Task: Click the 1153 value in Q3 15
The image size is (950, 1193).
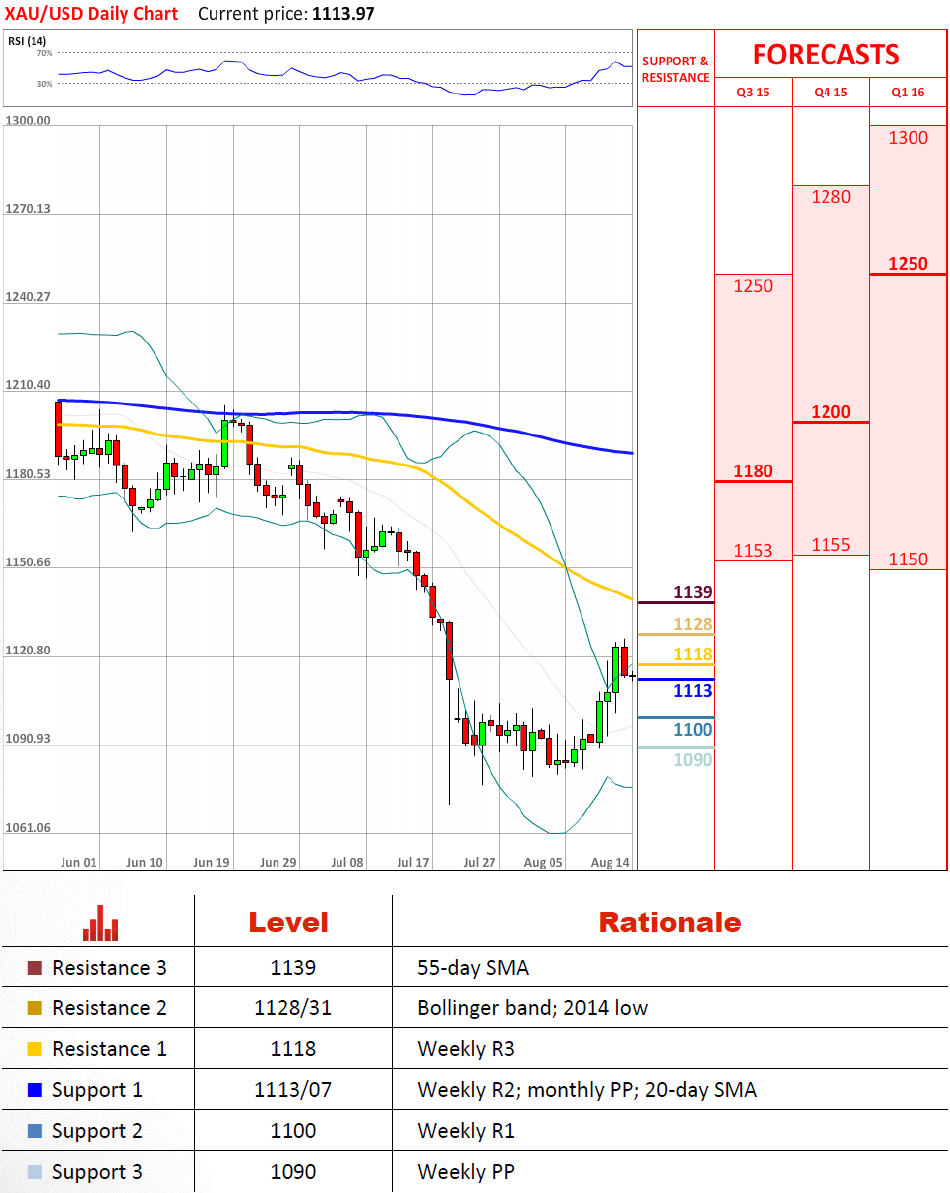Action: (753, 551)
